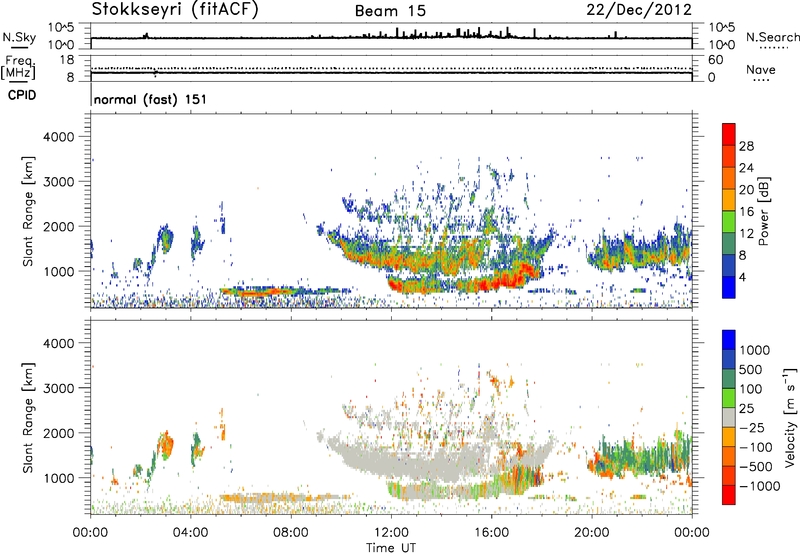The image size is (800, 554).
Task: Click the date '22/Dec/2012'
Action: pyautogui.click(x=639, y=10)
